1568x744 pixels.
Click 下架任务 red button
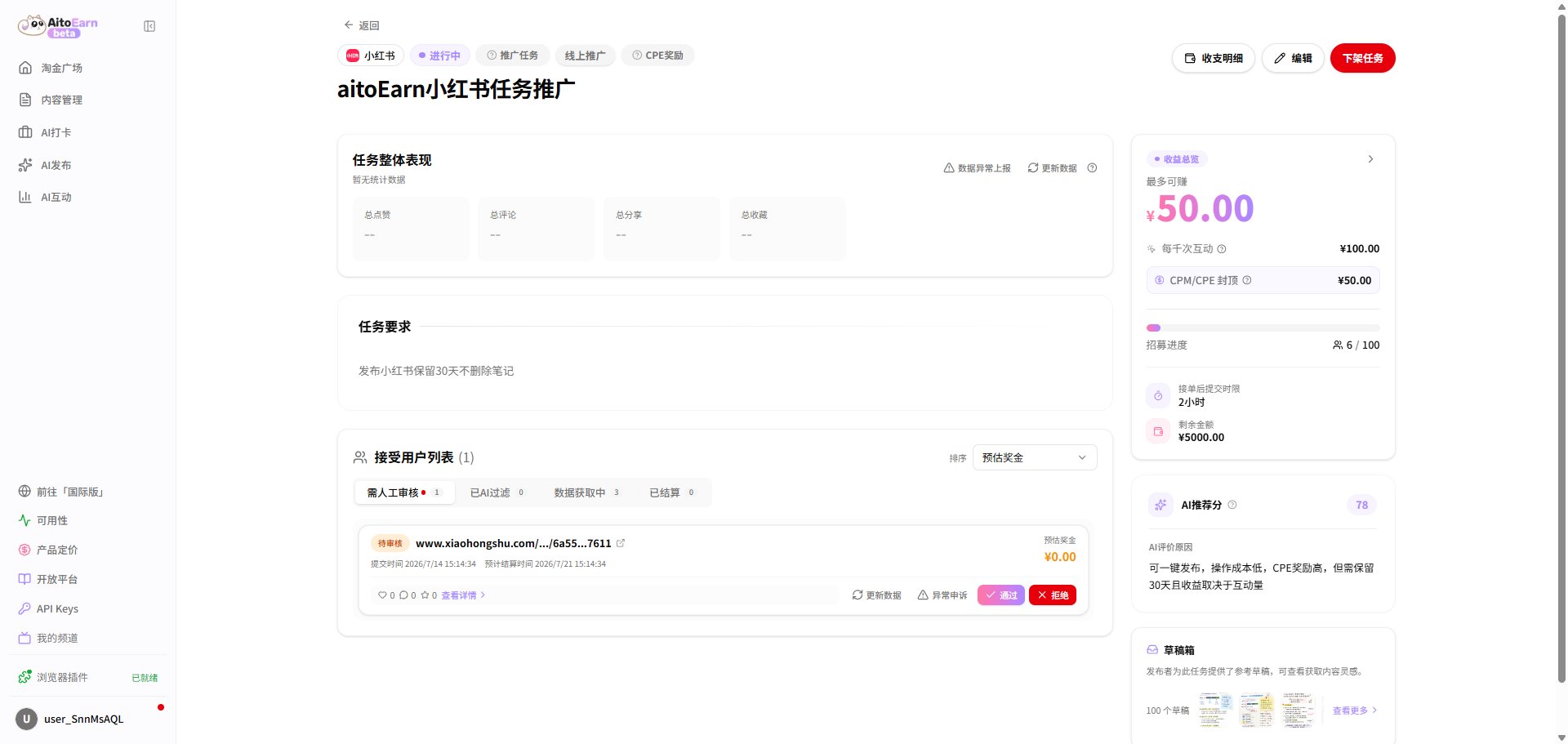(1363, 58)
